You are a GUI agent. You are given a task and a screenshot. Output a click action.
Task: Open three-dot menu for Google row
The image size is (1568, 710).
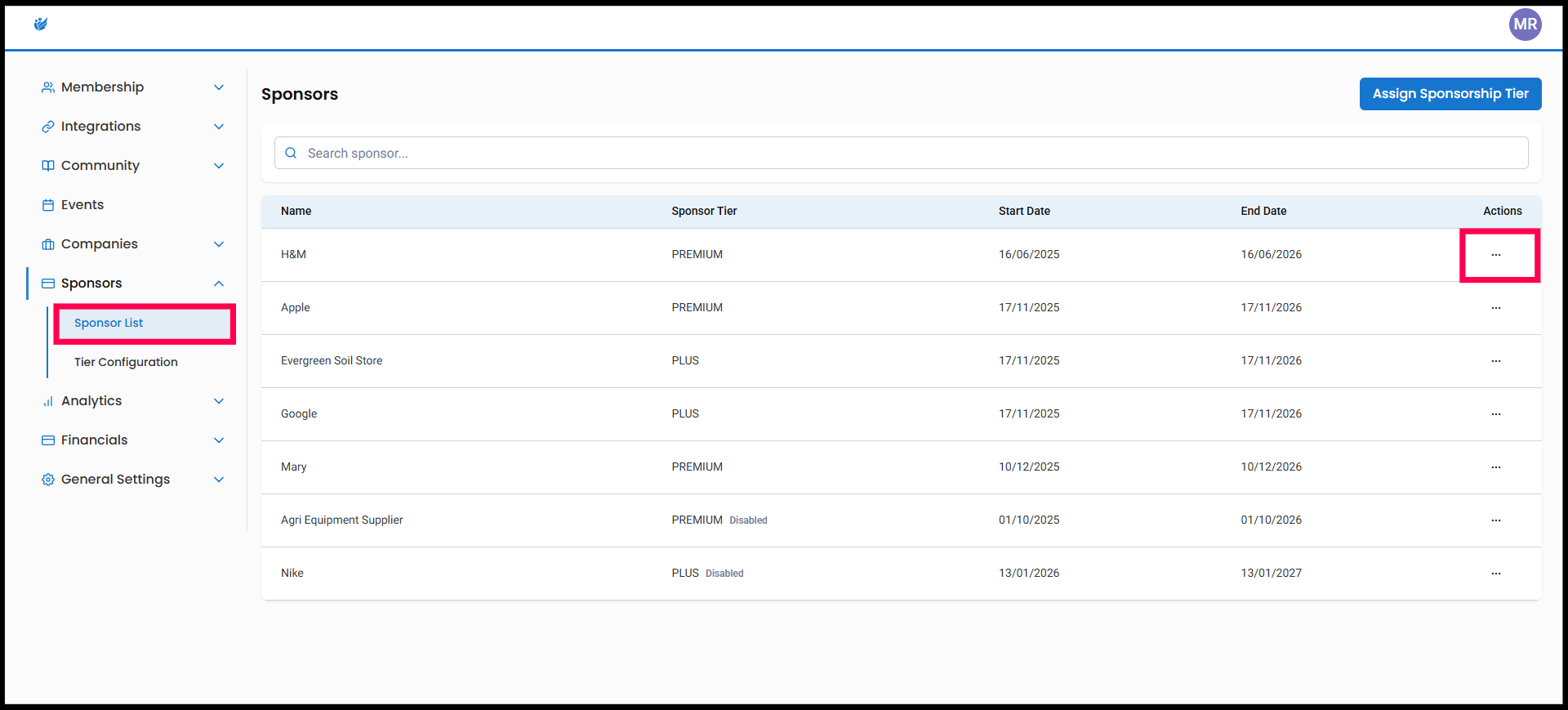coord(1495,414)
